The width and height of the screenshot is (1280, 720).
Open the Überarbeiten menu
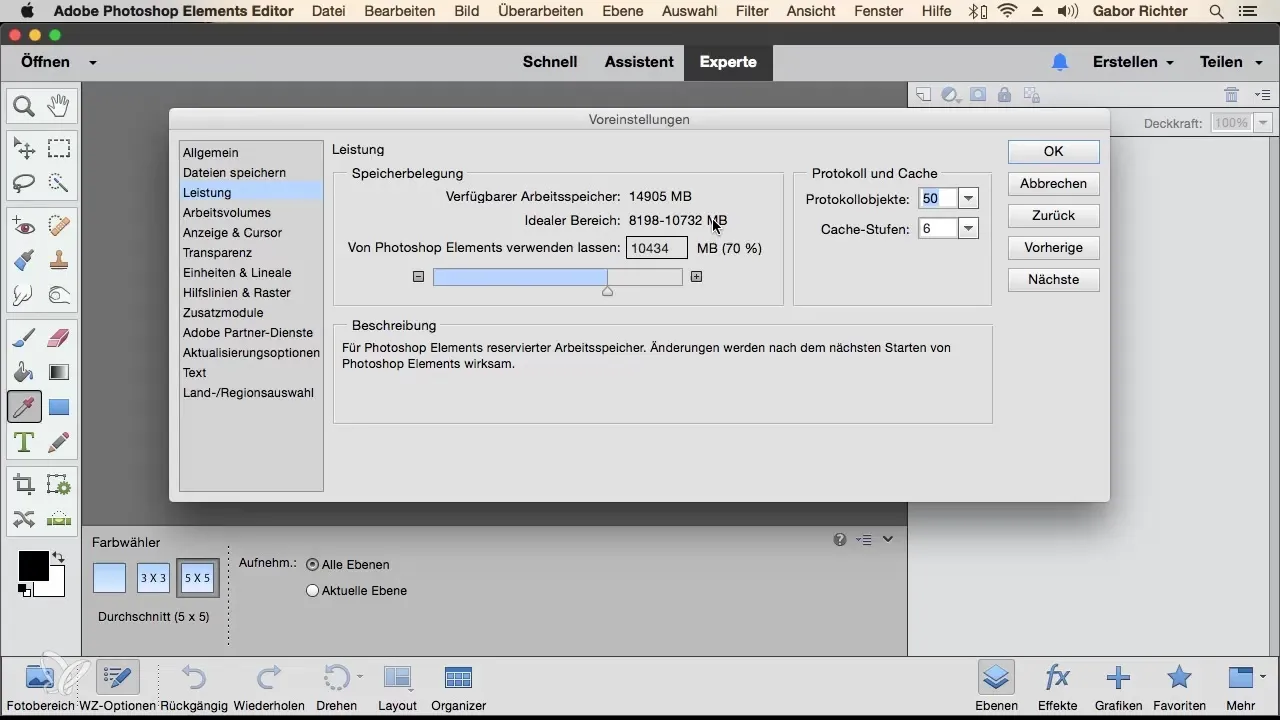(x=540, y=11)
